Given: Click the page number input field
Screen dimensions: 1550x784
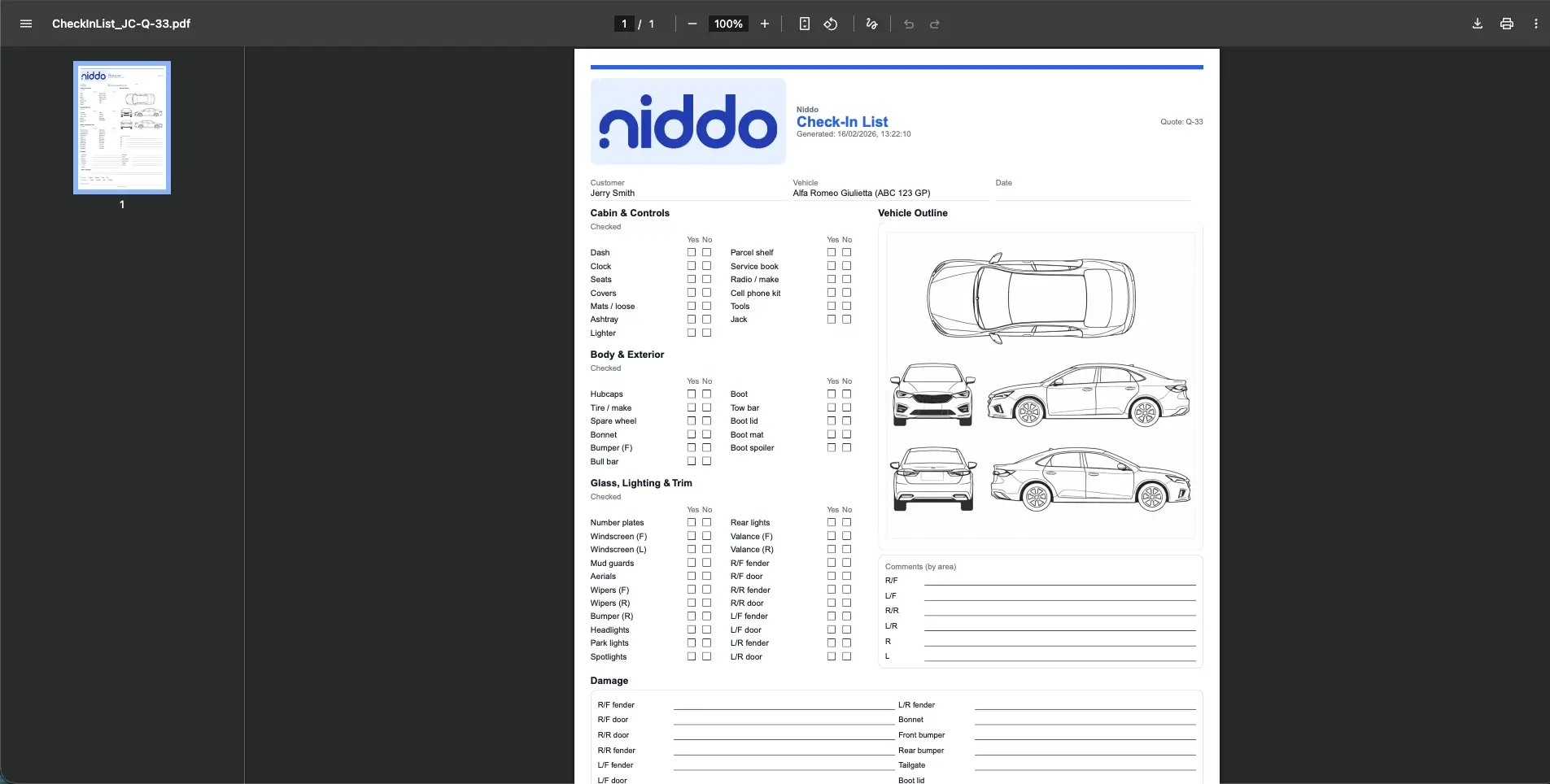Looking at the screenshot, I should tap(624, 24).
